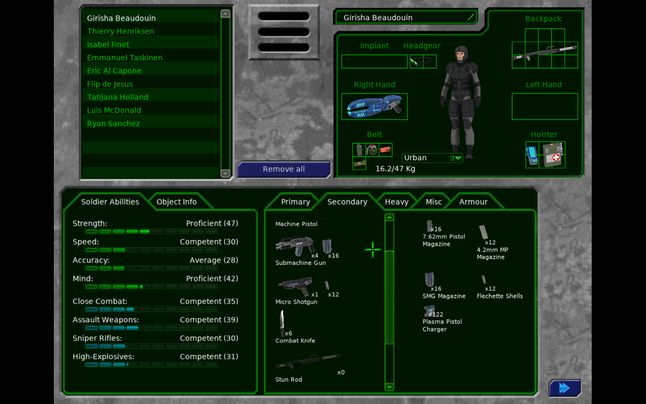The image size is (646, 404).
Task: Click the Remove all button
Action: (284, 169)
